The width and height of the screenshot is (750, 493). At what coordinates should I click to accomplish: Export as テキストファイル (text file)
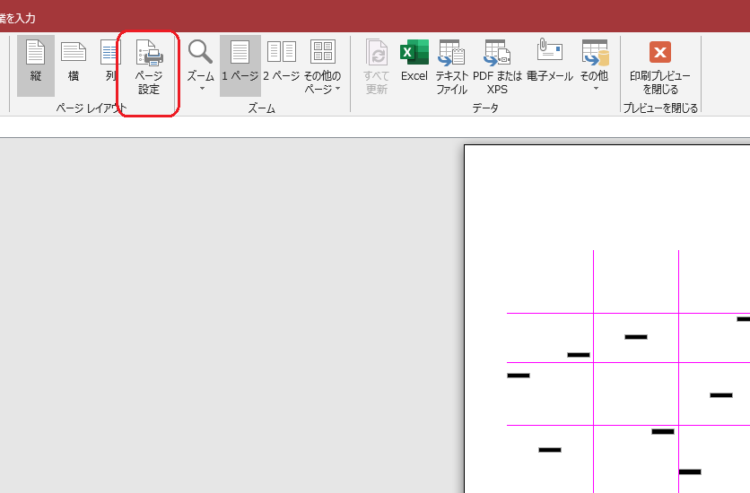coord(451,66)
